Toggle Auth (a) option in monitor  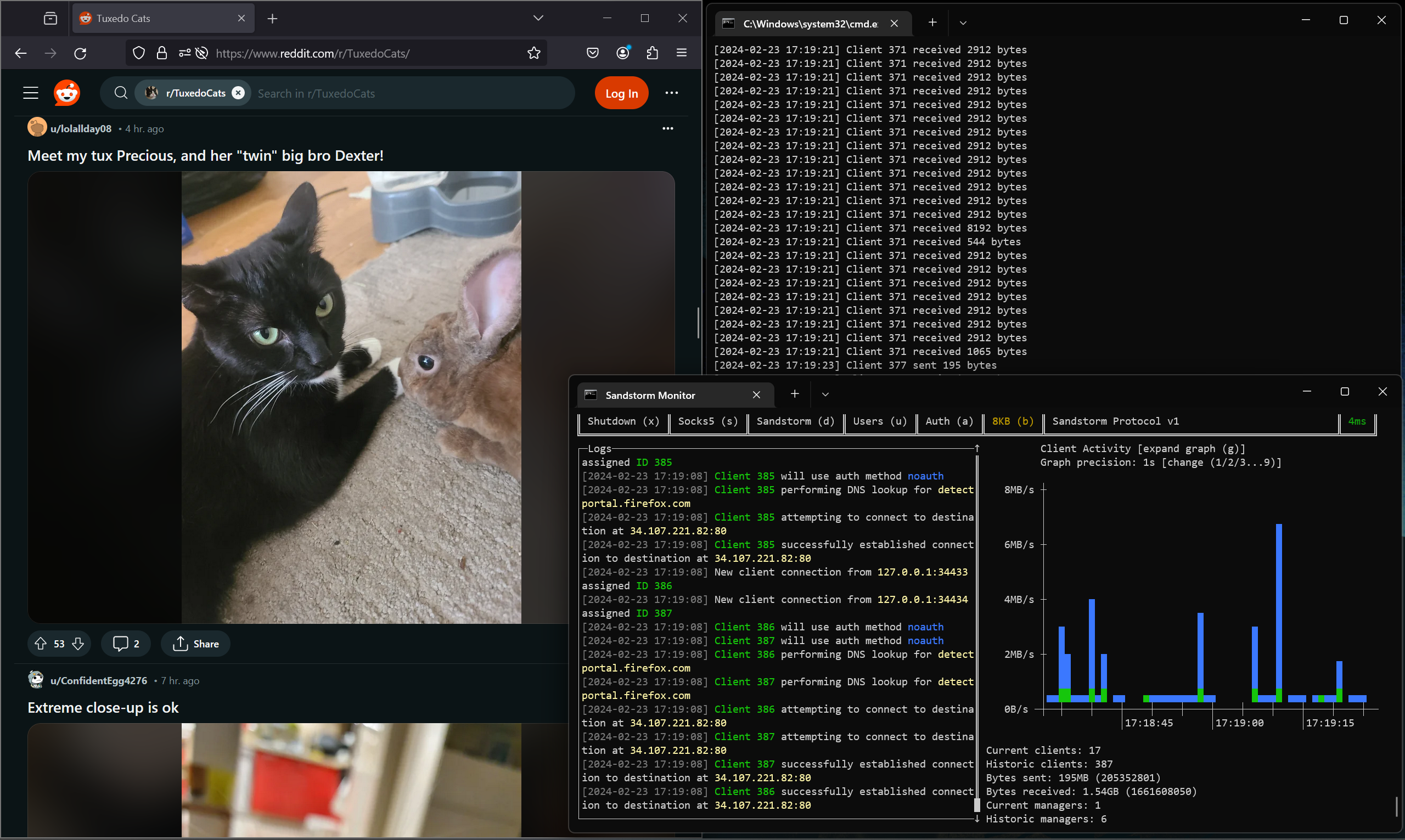tap(949, 421)
